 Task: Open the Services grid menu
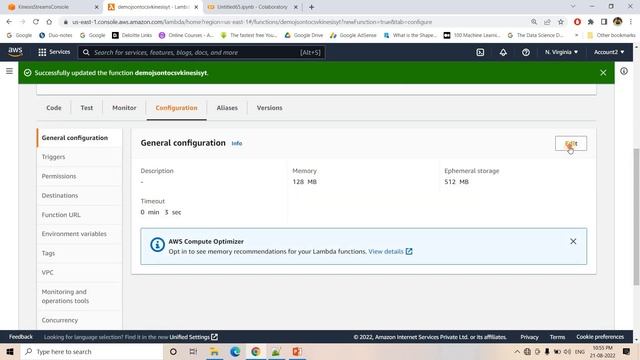click(x=54, y=52)
